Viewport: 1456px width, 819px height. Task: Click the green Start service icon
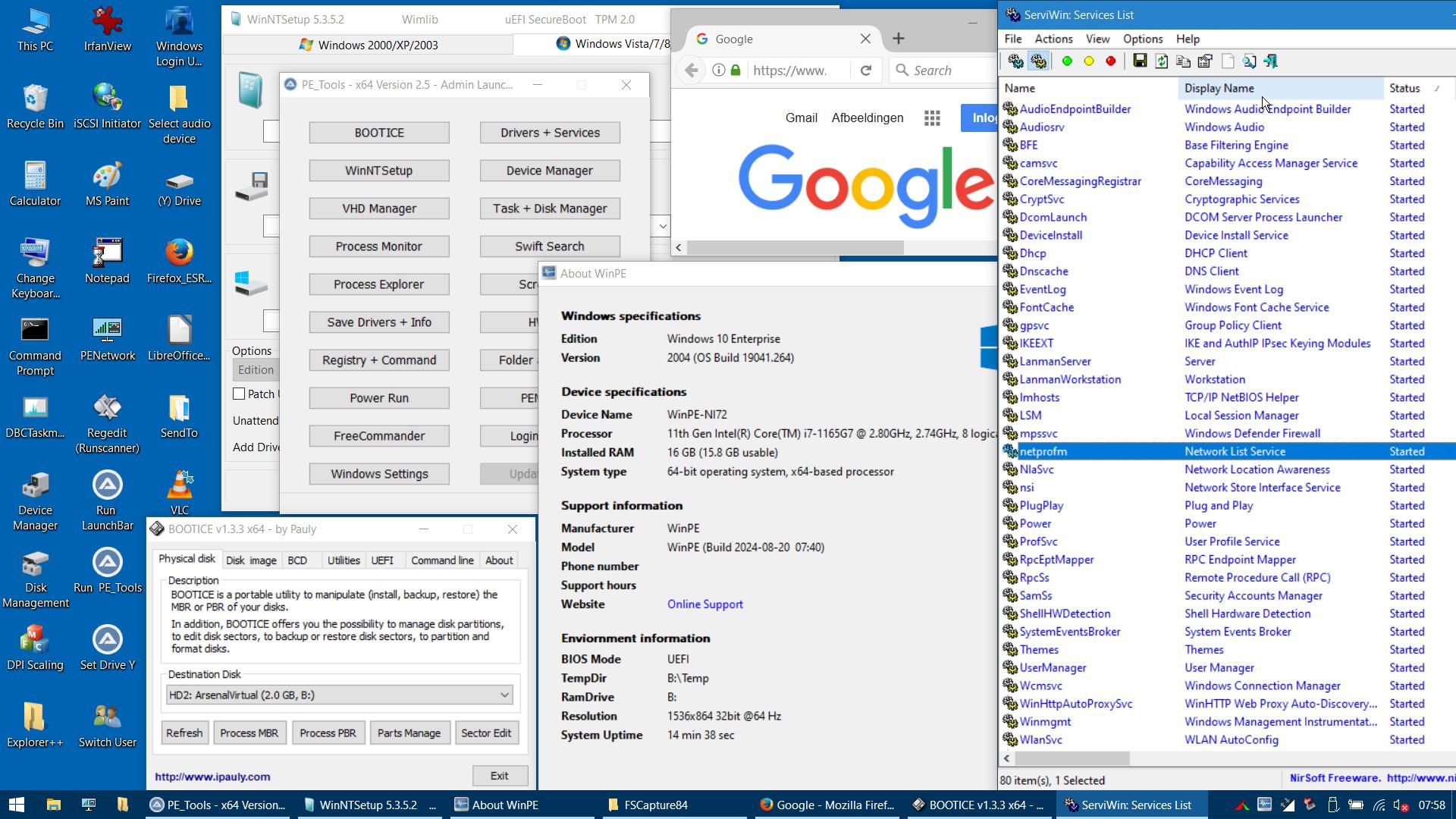click(1067, 61)
